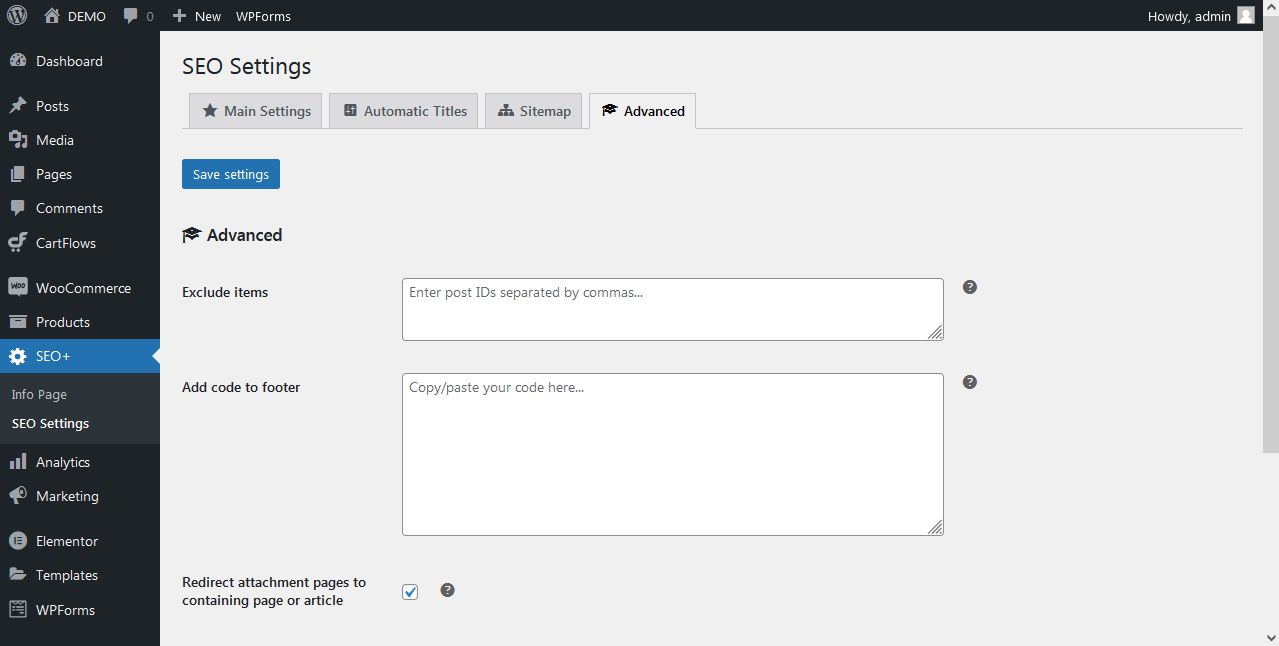Screen dimensions: 1279x646
Task: Go to the Dashboard menu item
Action: (80, 61)
